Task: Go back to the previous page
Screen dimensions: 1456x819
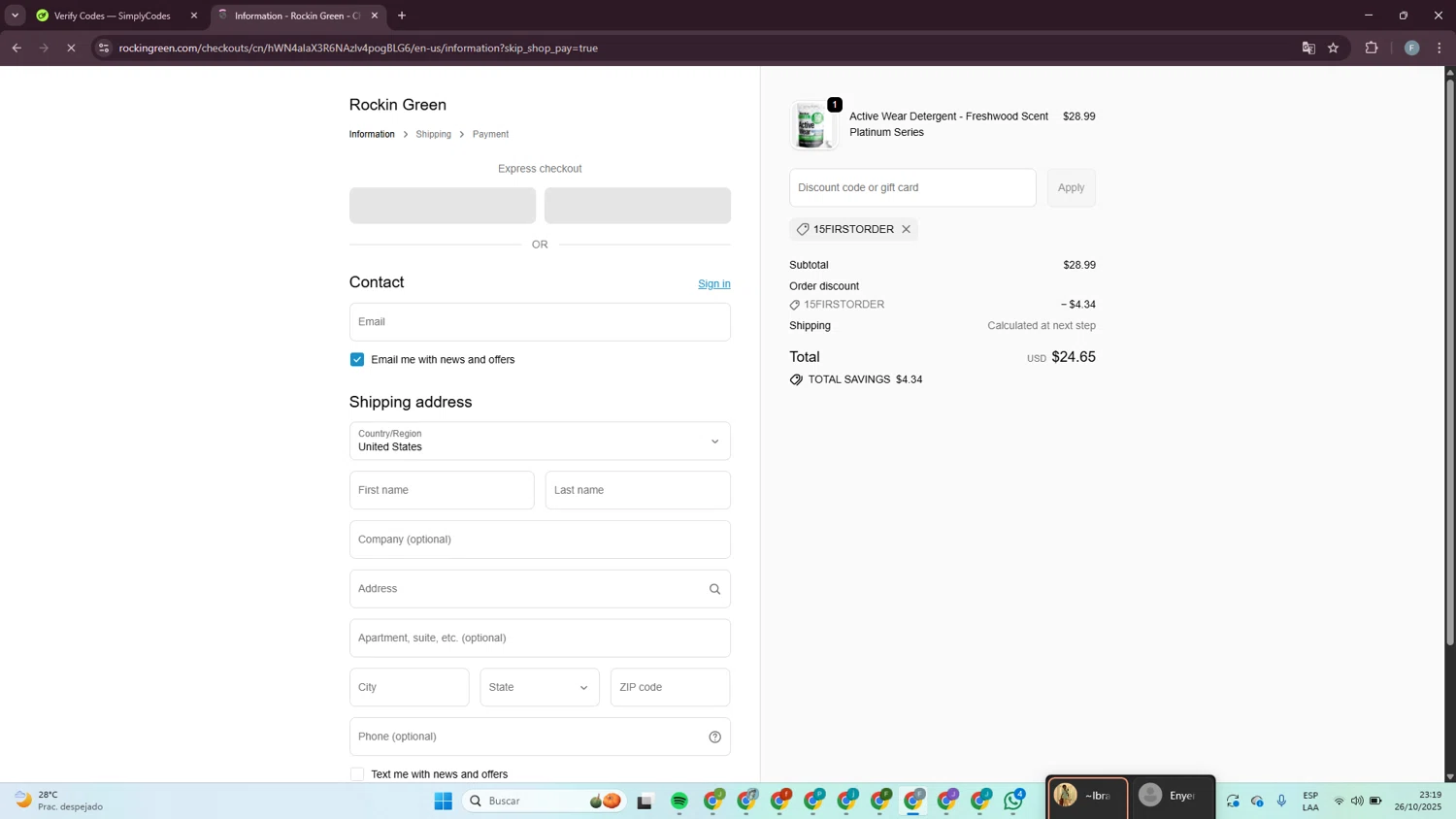Action: pyautogui.click(x=17, y=48)
